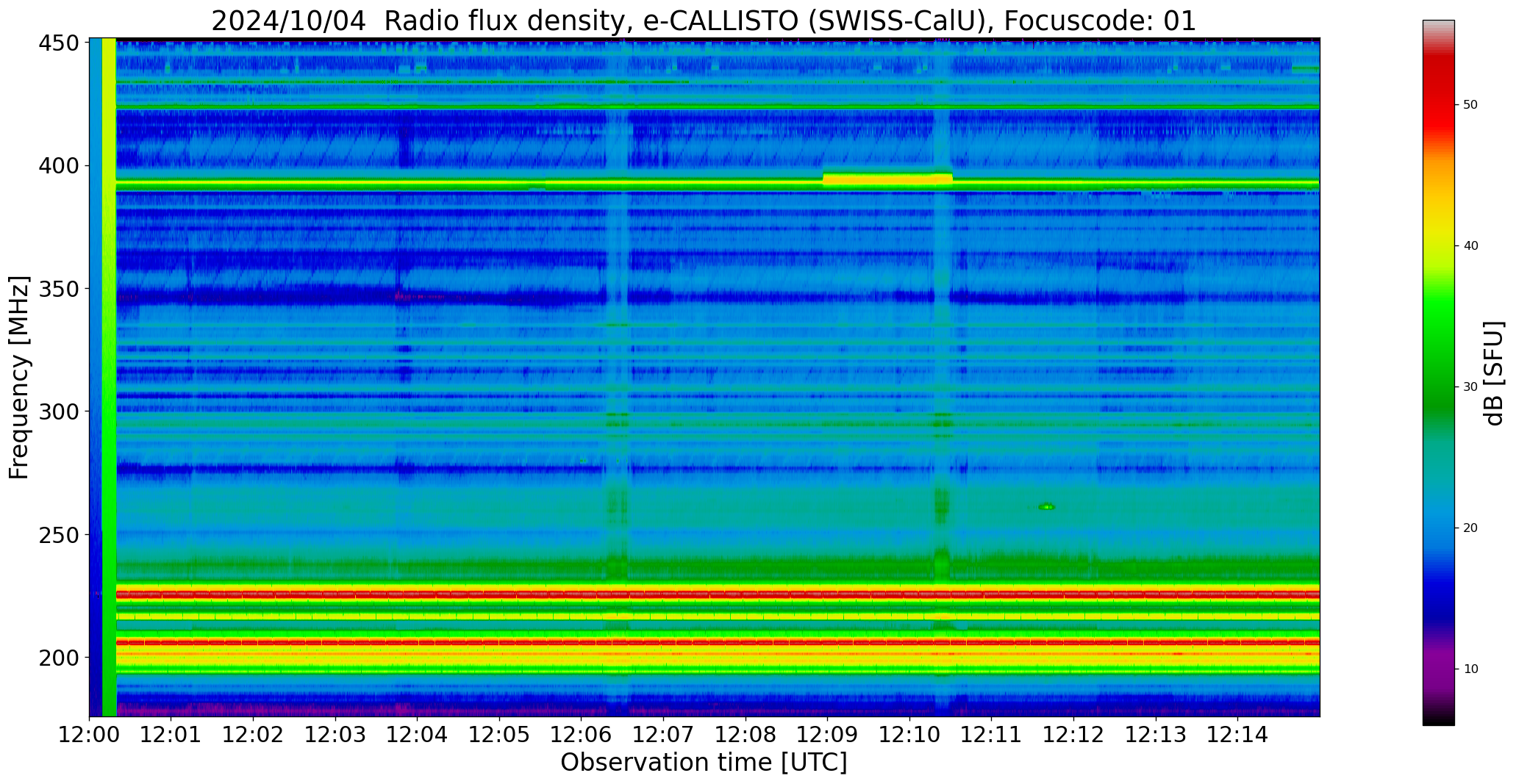Screen dimensions: 1516x784
Task: Click the colorbar 30 tick label
Action: coord(1470,387)
